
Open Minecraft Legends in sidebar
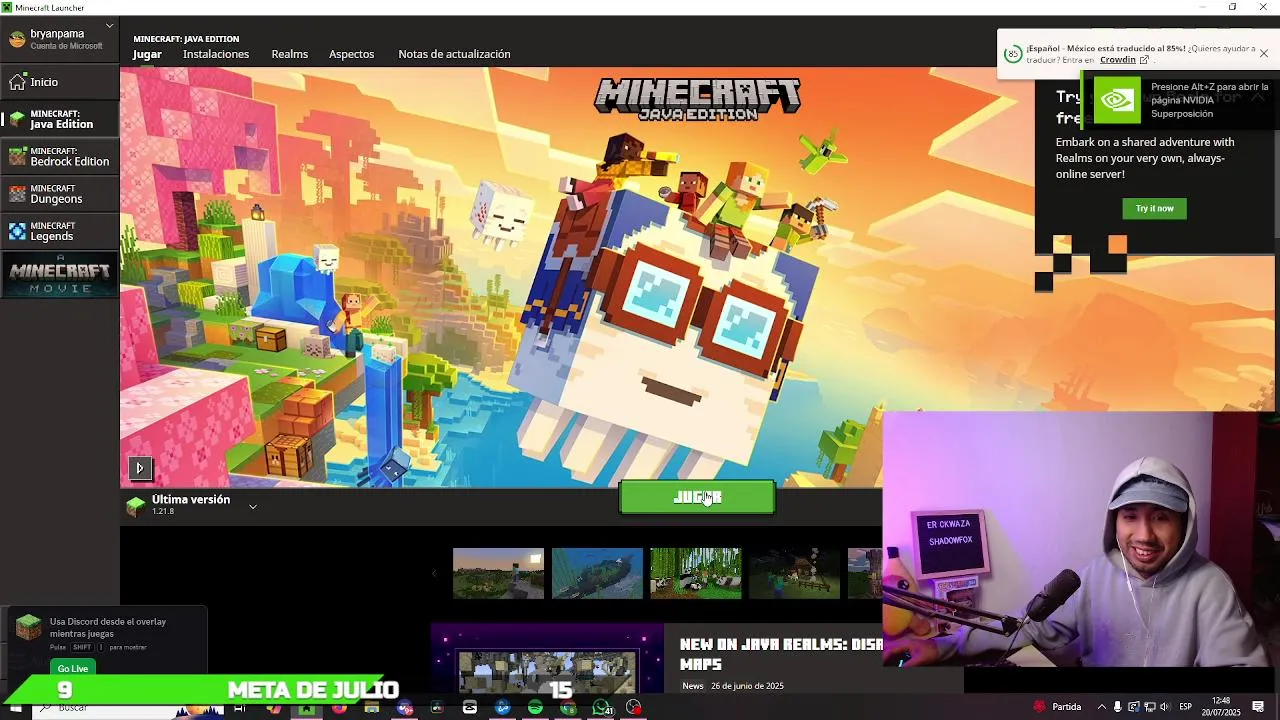(x=61, y=231)
